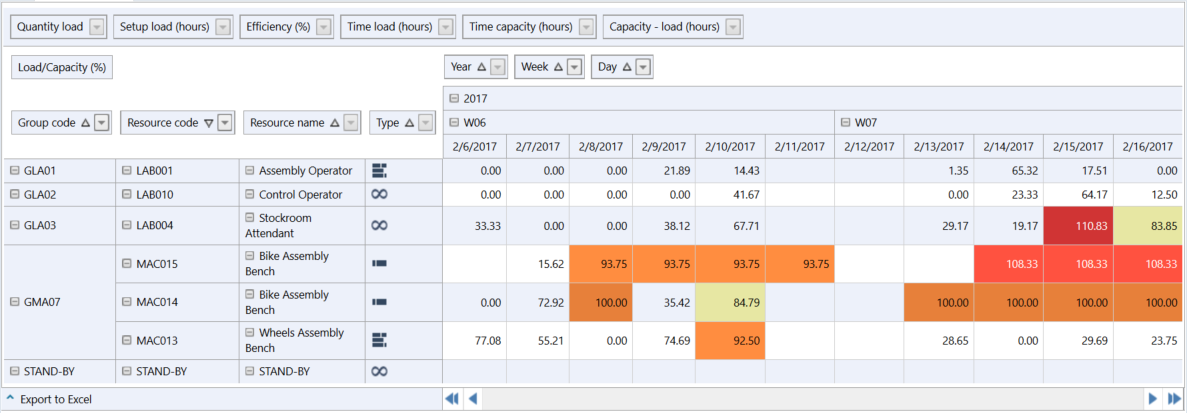Click the Load/Capacity (%) field button
Viewport: 1187px width, 413px height.
click(x=62, y=68)
